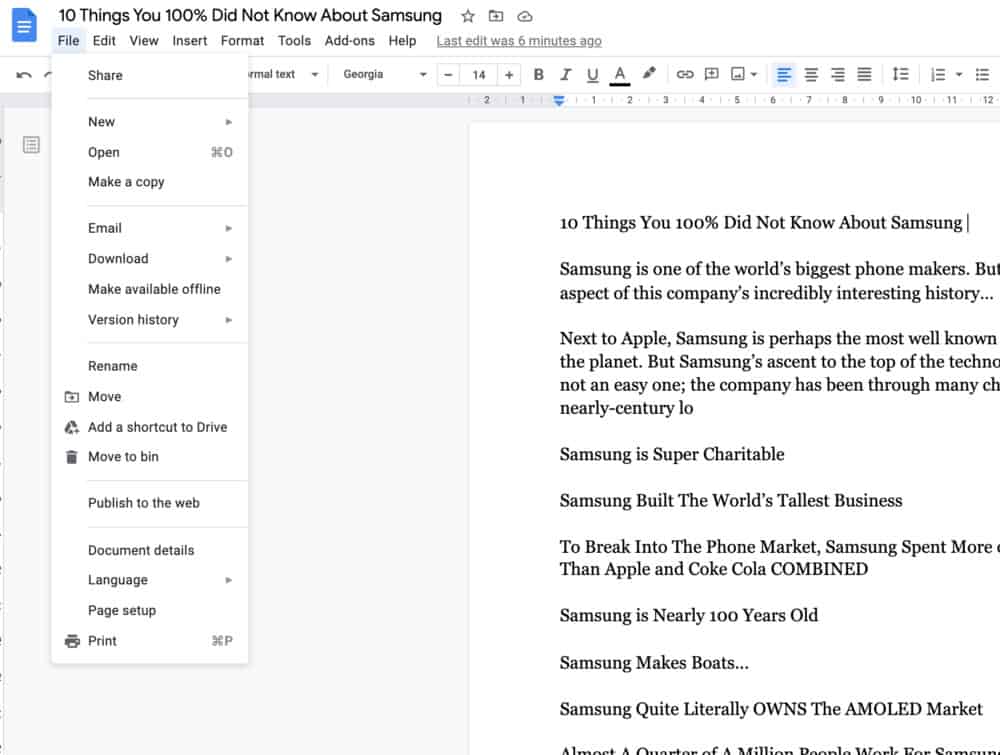1000x755 pixels.
Task: Add a comment using the toolbar icon
Action: pyautogui.click(x=711, y=74)
